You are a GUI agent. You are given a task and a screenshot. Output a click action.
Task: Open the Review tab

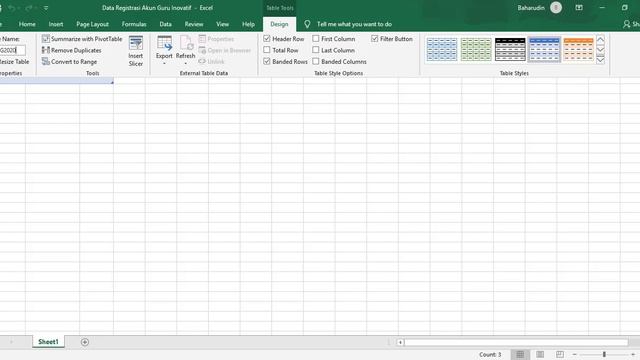194,24
